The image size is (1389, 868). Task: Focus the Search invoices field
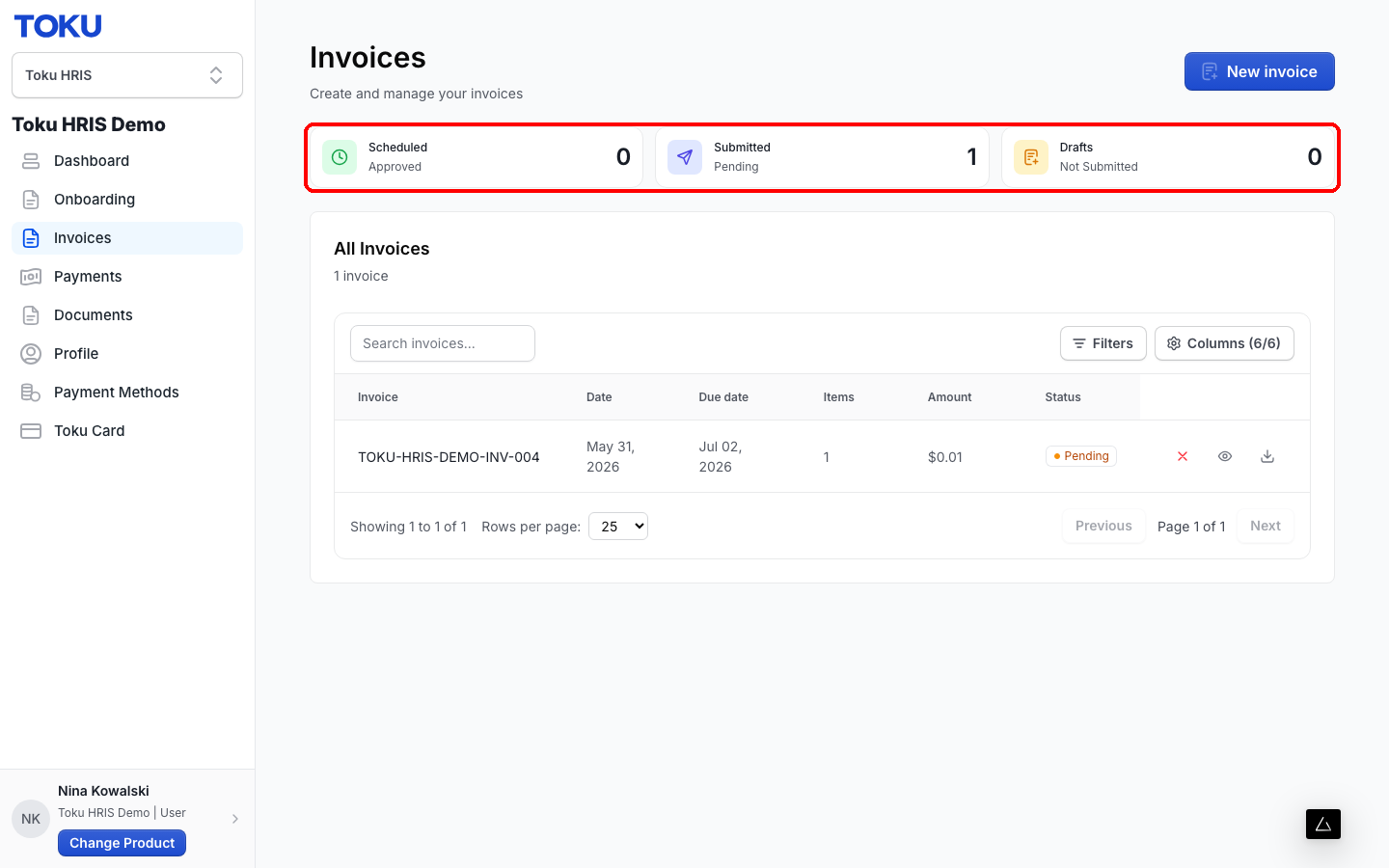click(443, 343)
